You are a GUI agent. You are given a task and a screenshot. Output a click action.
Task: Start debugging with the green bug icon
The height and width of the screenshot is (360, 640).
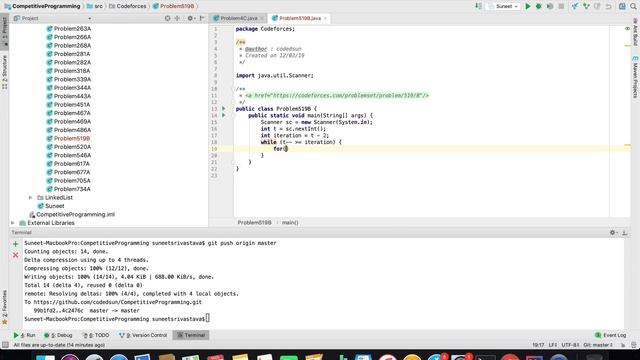[538, 6]
